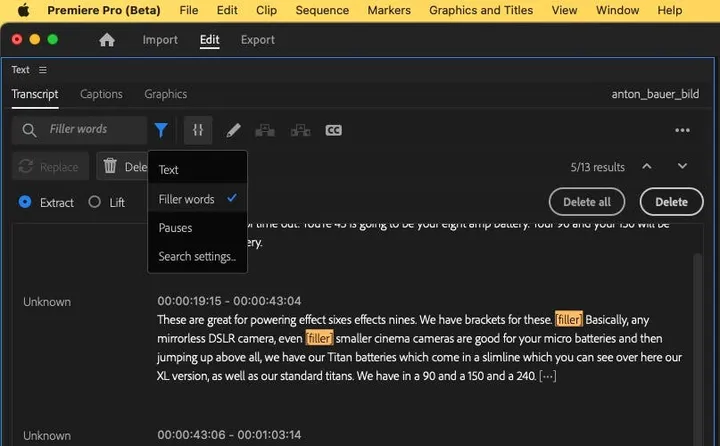Open the Premiere Pro (Beta) menu

[104, 10]
